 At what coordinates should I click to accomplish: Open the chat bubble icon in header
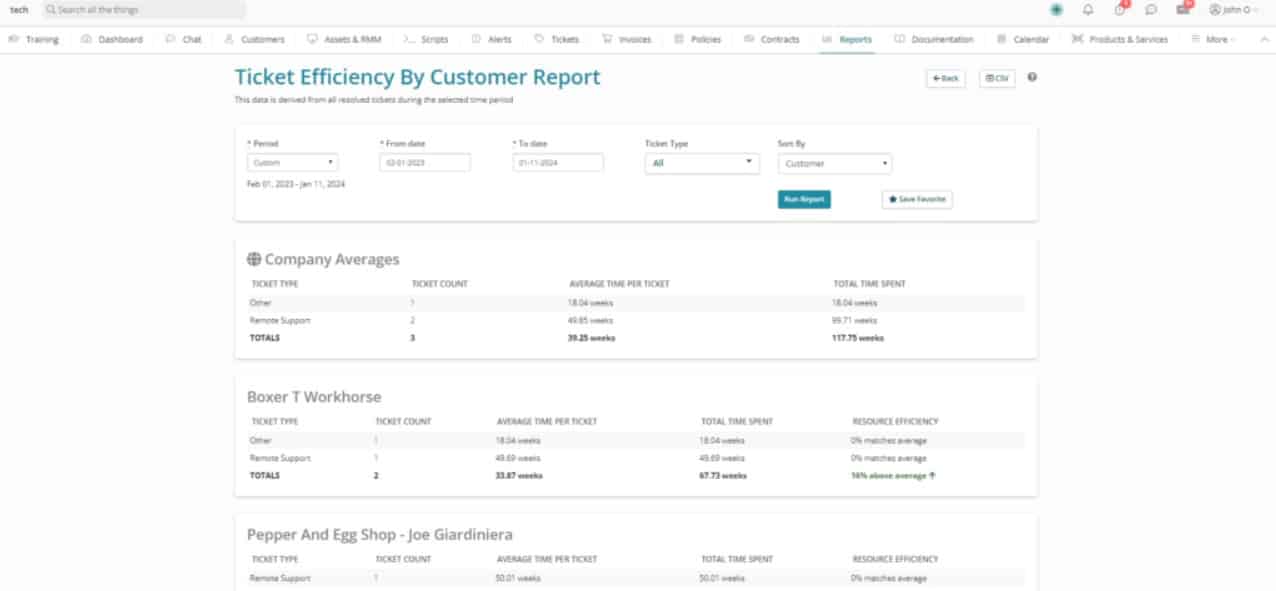(x=1151, y=10)
